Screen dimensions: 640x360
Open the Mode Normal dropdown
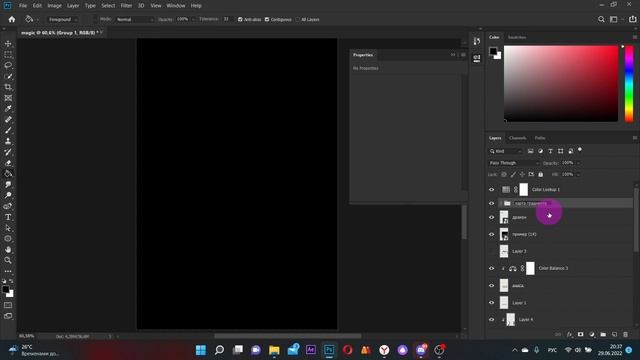click(x=135, y=19)
